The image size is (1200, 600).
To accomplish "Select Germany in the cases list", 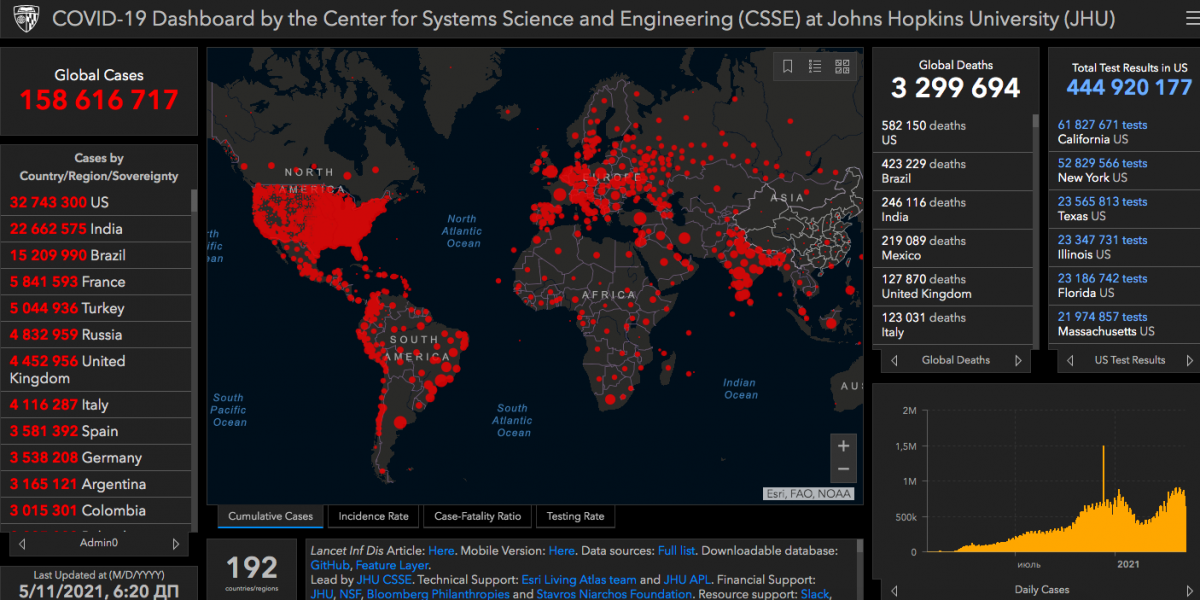I will coord(96,458).
